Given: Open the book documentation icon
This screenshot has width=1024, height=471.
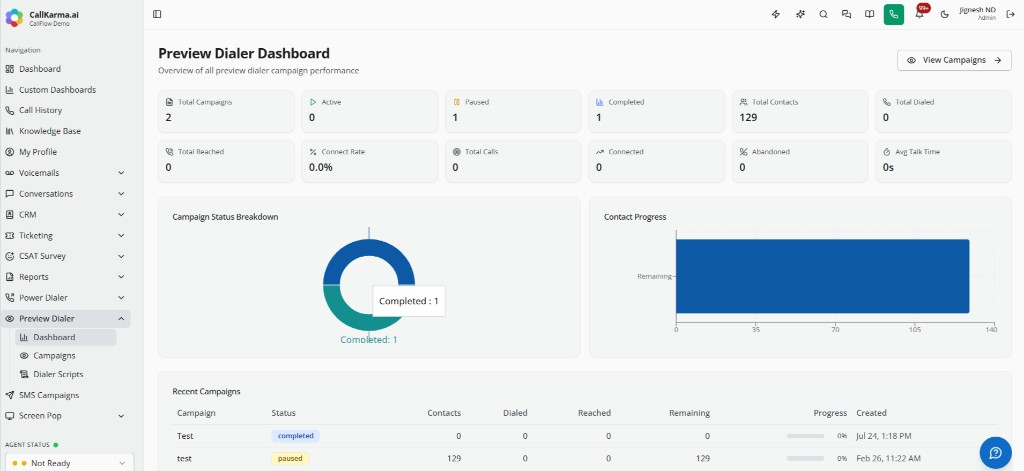Looking at the screenshot, I should pyautogui.click(x=869, y=14).
